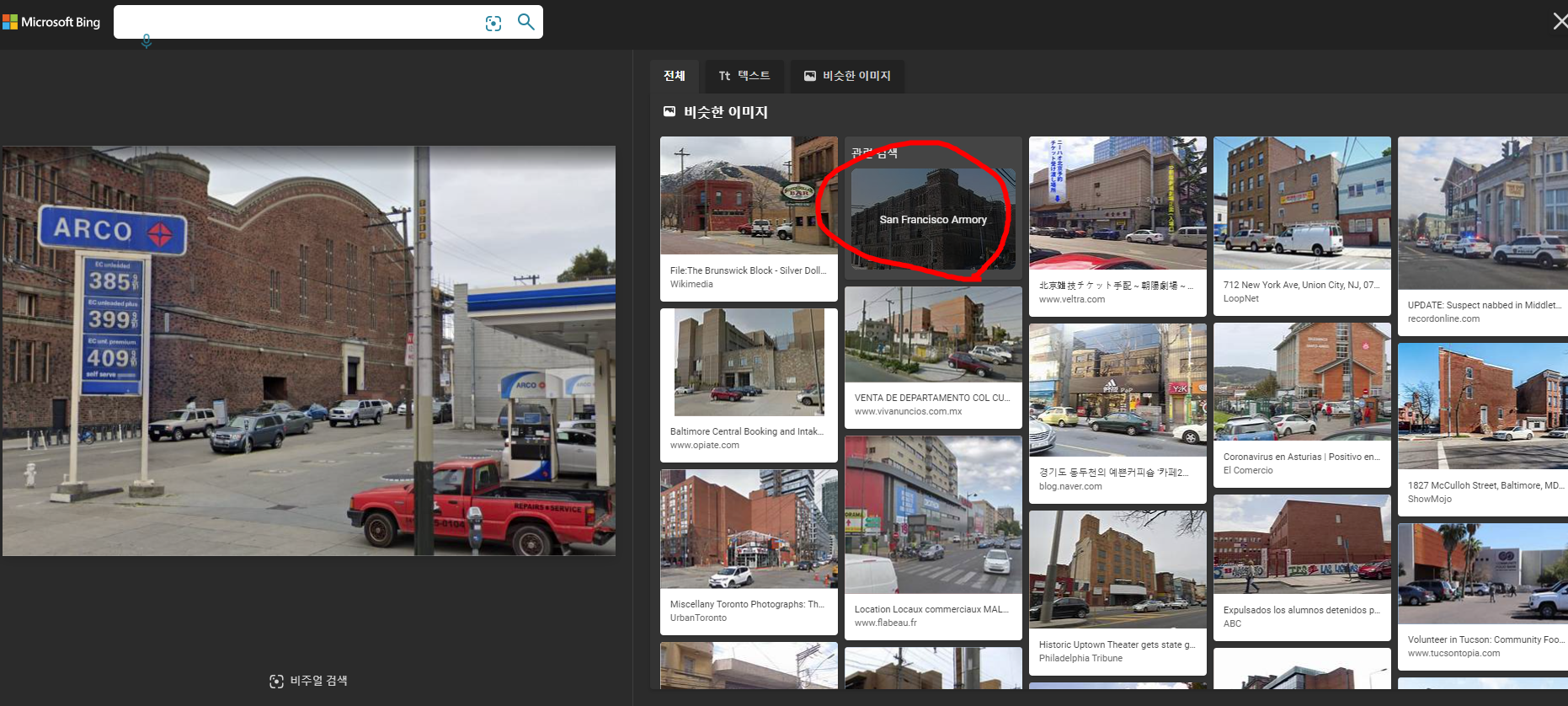The width and height of the screenshot is (1568, 706).
Task: Click the LoopNet source link
Action: click(x=1241, y=299)
